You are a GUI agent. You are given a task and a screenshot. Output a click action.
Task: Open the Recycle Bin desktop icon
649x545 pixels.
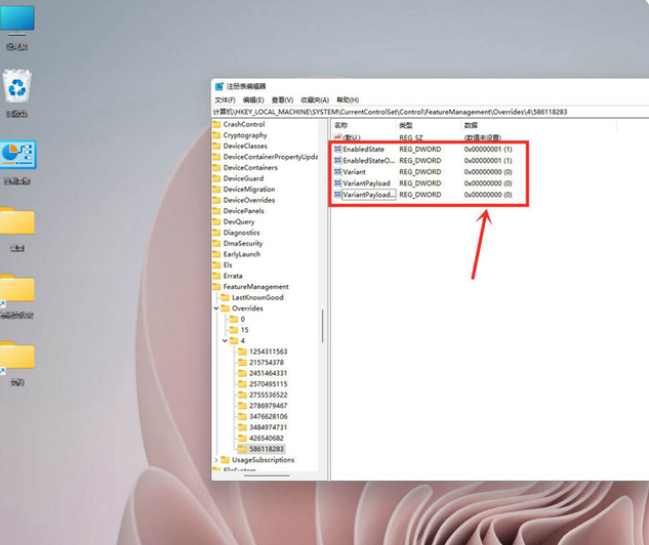point(17,88)
